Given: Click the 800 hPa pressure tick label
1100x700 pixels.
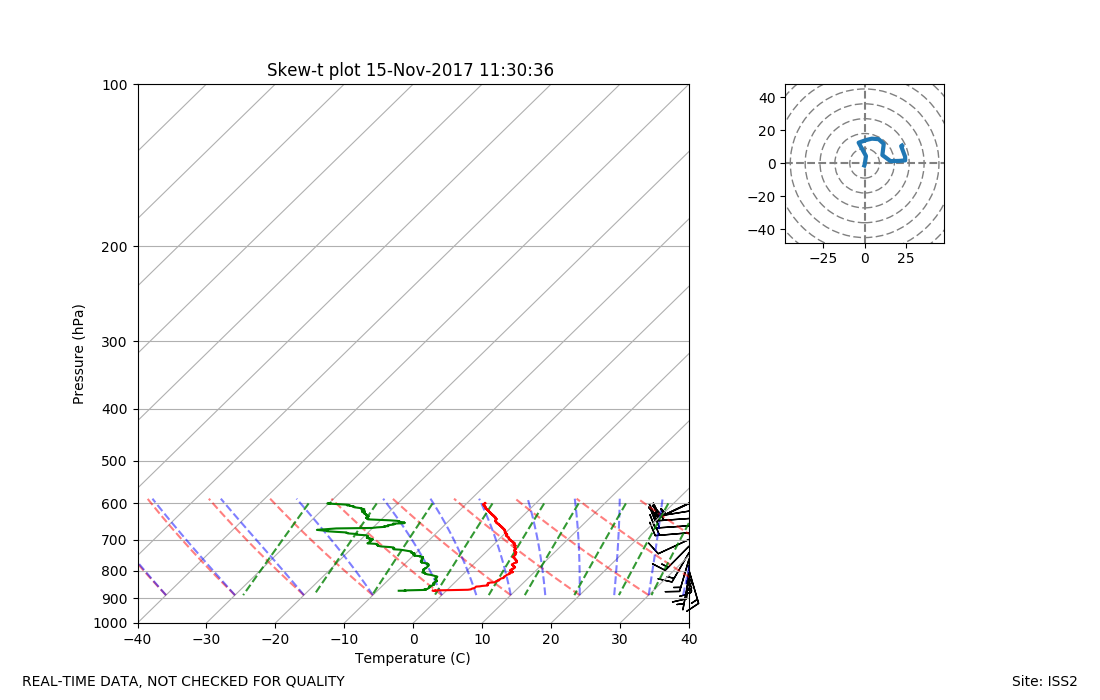Looking at the screenshot, I should point(115,572).
